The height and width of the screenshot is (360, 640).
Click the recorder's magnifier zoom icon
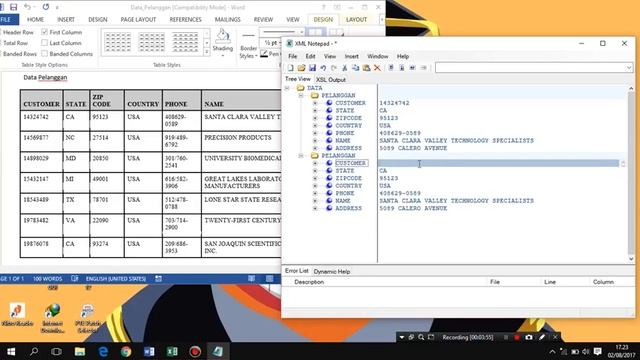[421, 337]
